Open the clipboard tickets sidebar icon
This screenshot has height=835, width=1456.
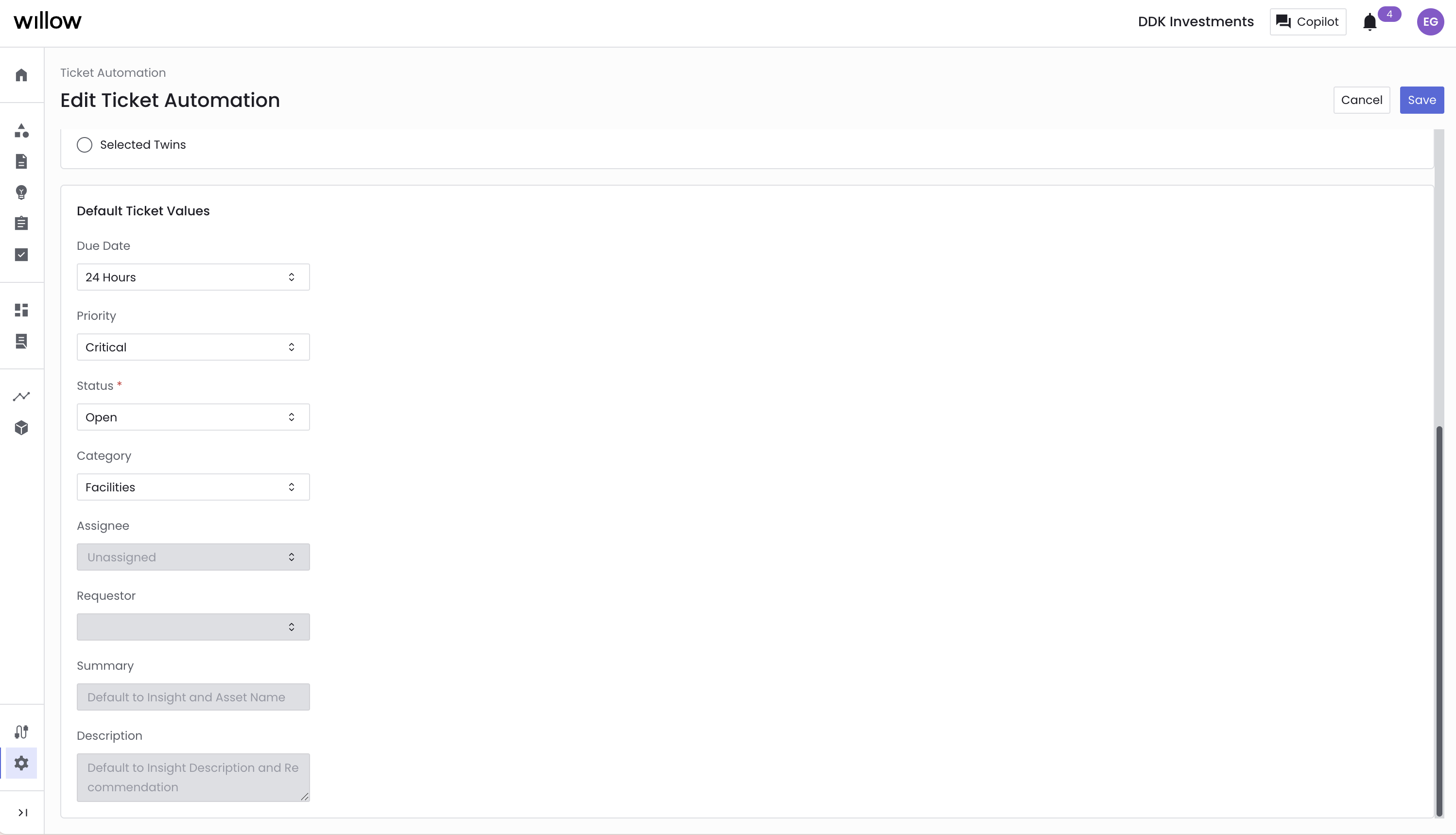point(21,223)
